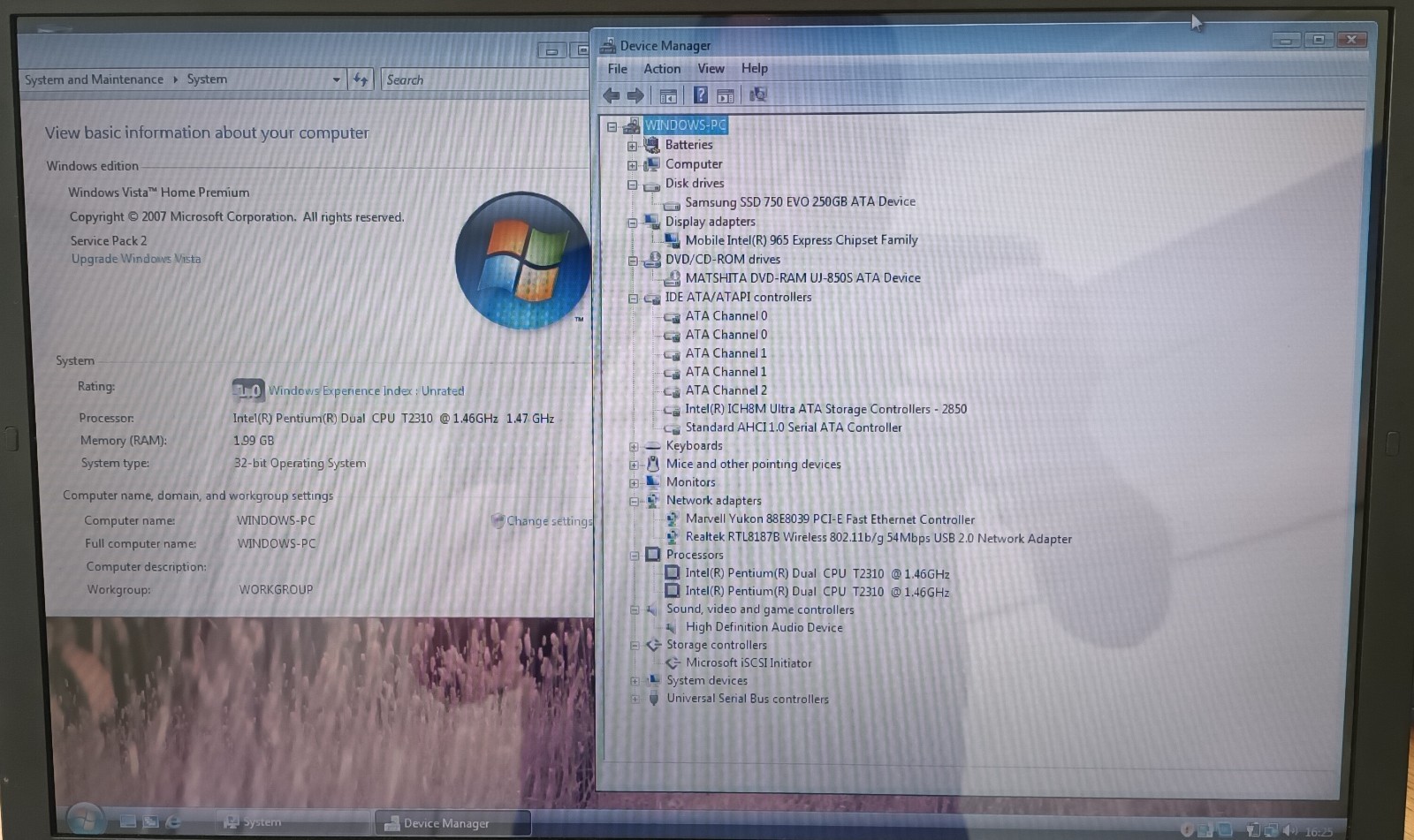Select Marvell Yukon 88E8039 Ethernet Controller
1414x840 pixels.
[830, 519]
